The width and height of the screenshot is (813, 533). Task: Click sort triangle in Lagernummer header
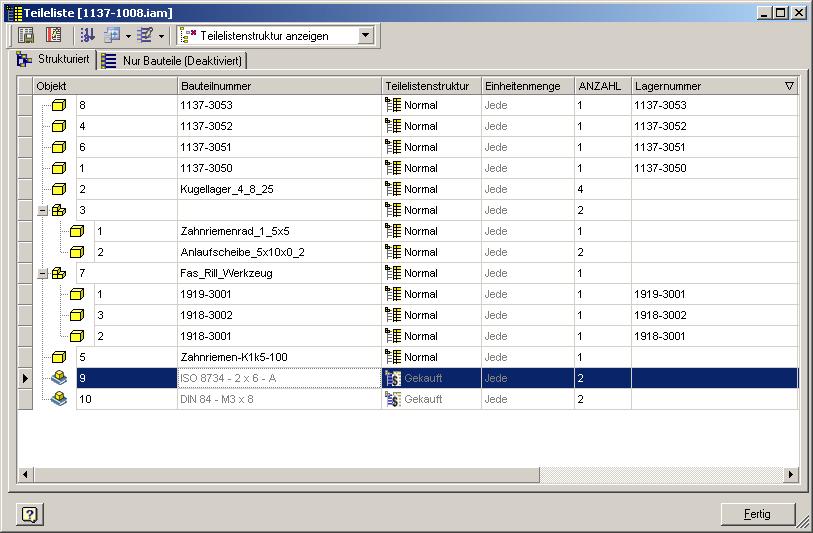tap(789, 86)
